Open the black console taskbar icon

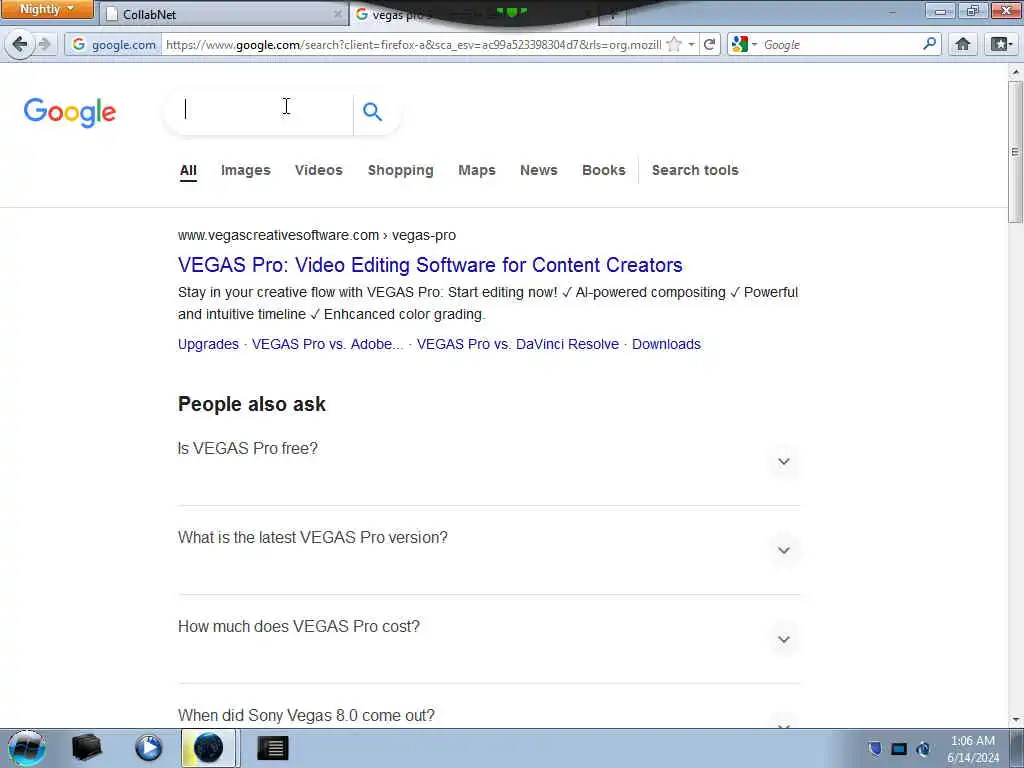click(x=272, y=748)
